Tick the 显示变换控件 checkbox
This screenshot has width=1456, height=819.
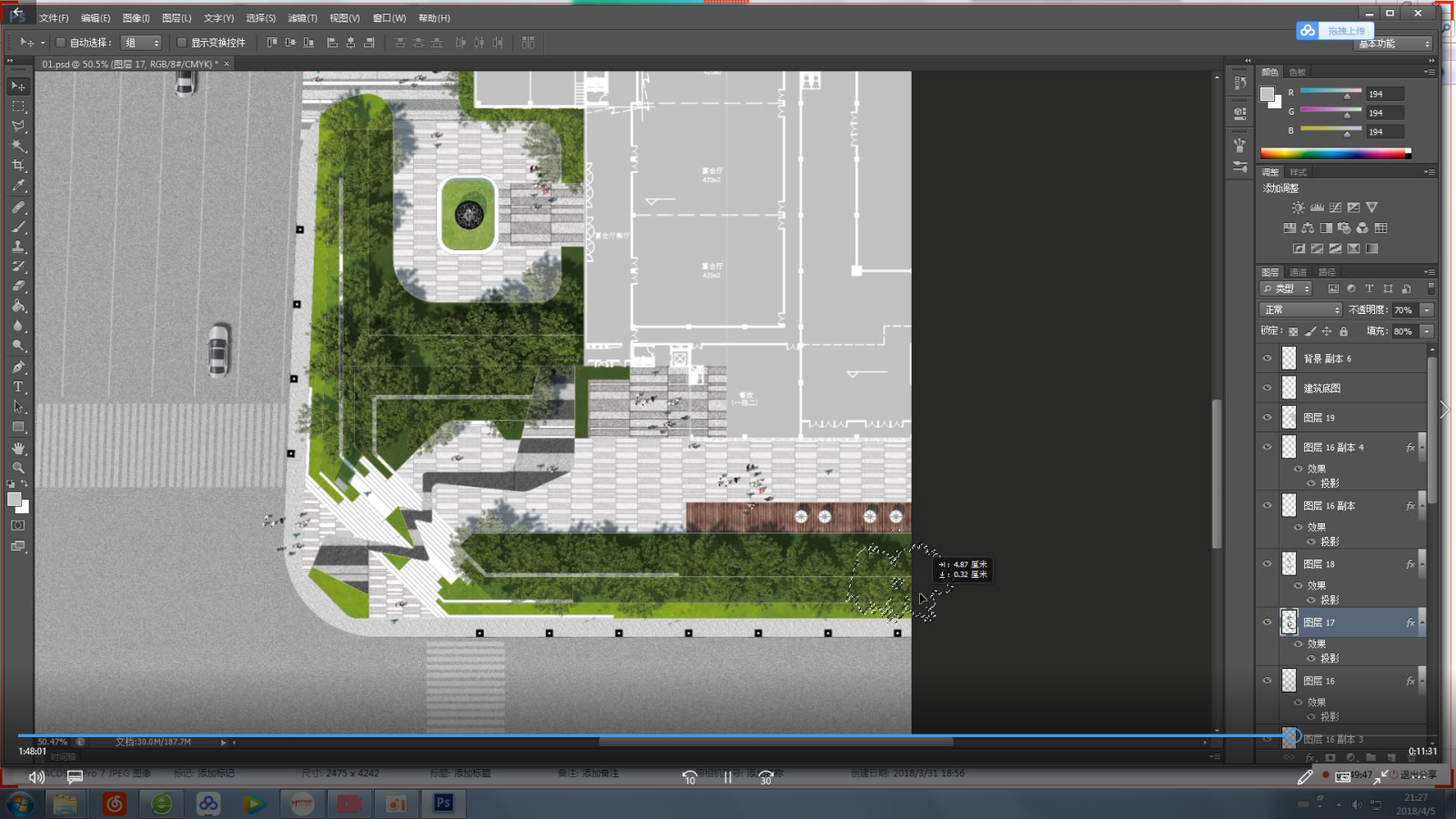pyautogui.click(x=181, y=43)
